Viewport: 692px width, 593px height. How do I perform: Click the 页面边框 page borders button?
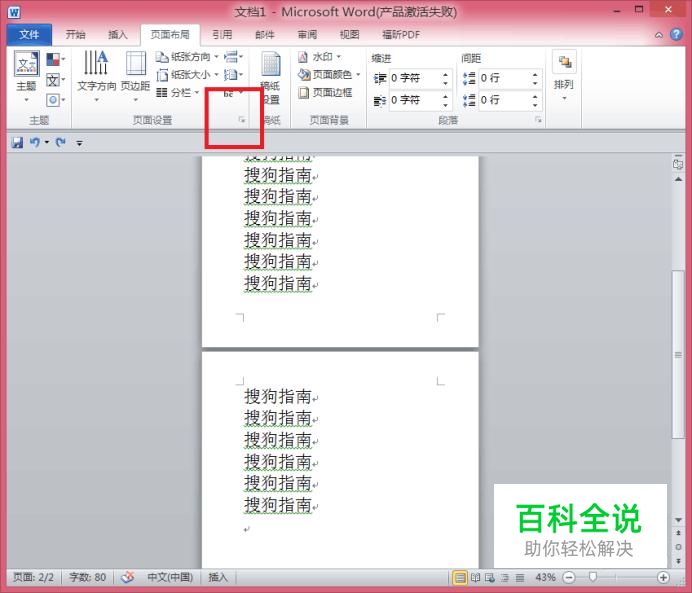tap(325, 93)
